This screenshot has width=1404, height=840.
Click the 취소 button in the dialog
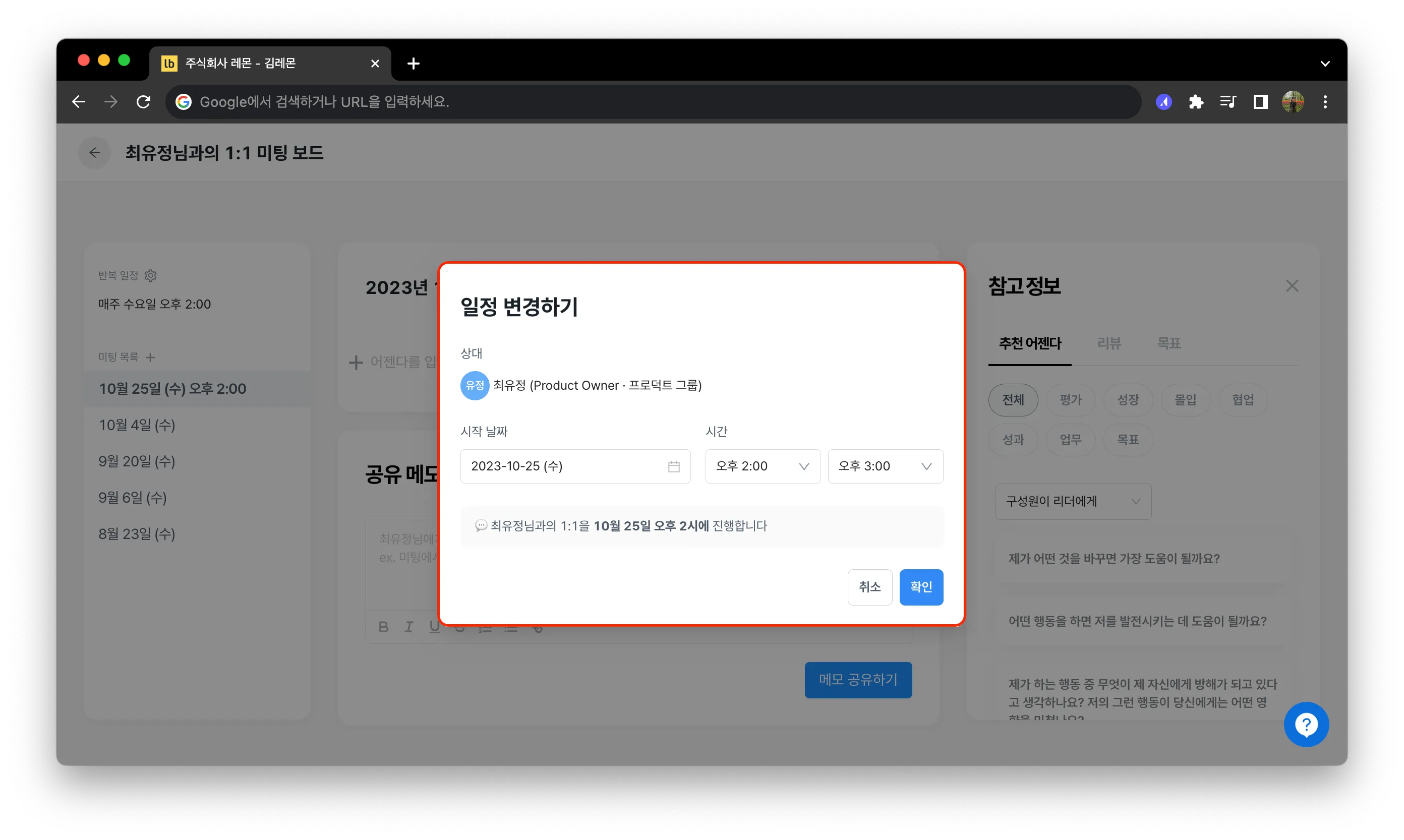click(x=869, y=587)
